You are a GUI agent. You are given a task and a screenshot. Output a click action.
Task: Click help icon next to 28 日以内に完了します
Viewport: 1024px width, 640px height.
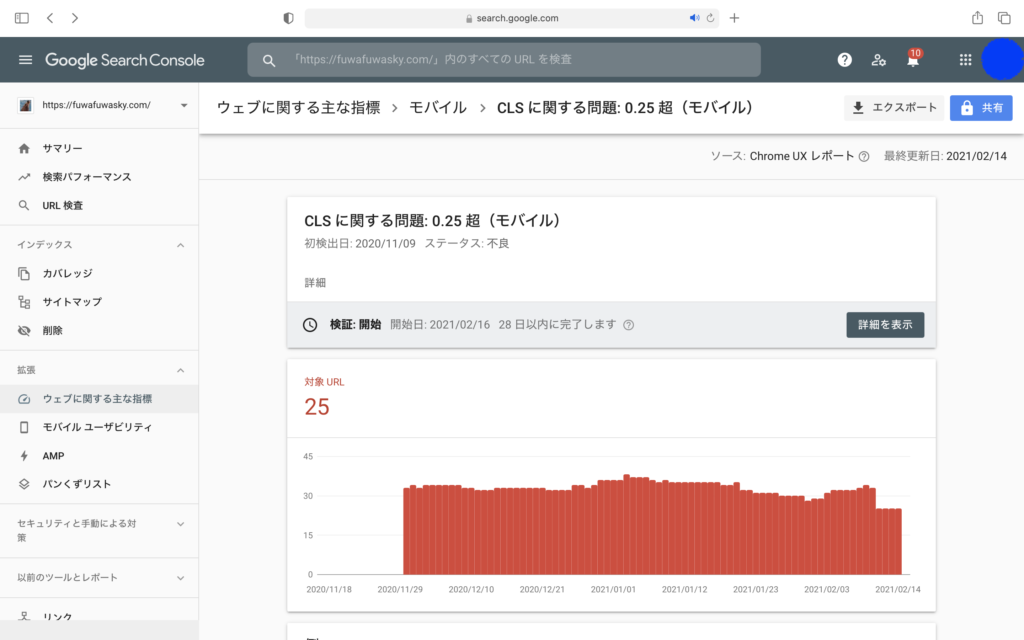(x=628, y=325)
